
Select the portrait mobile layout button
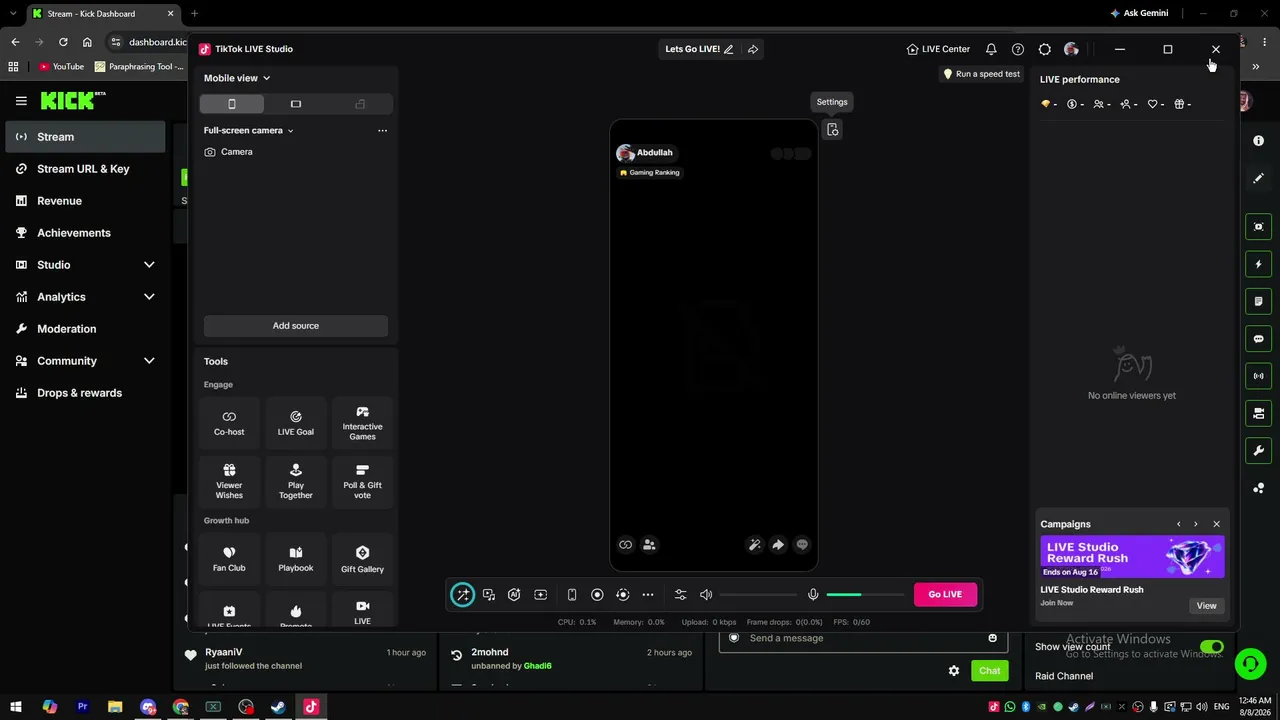[232, 104]
